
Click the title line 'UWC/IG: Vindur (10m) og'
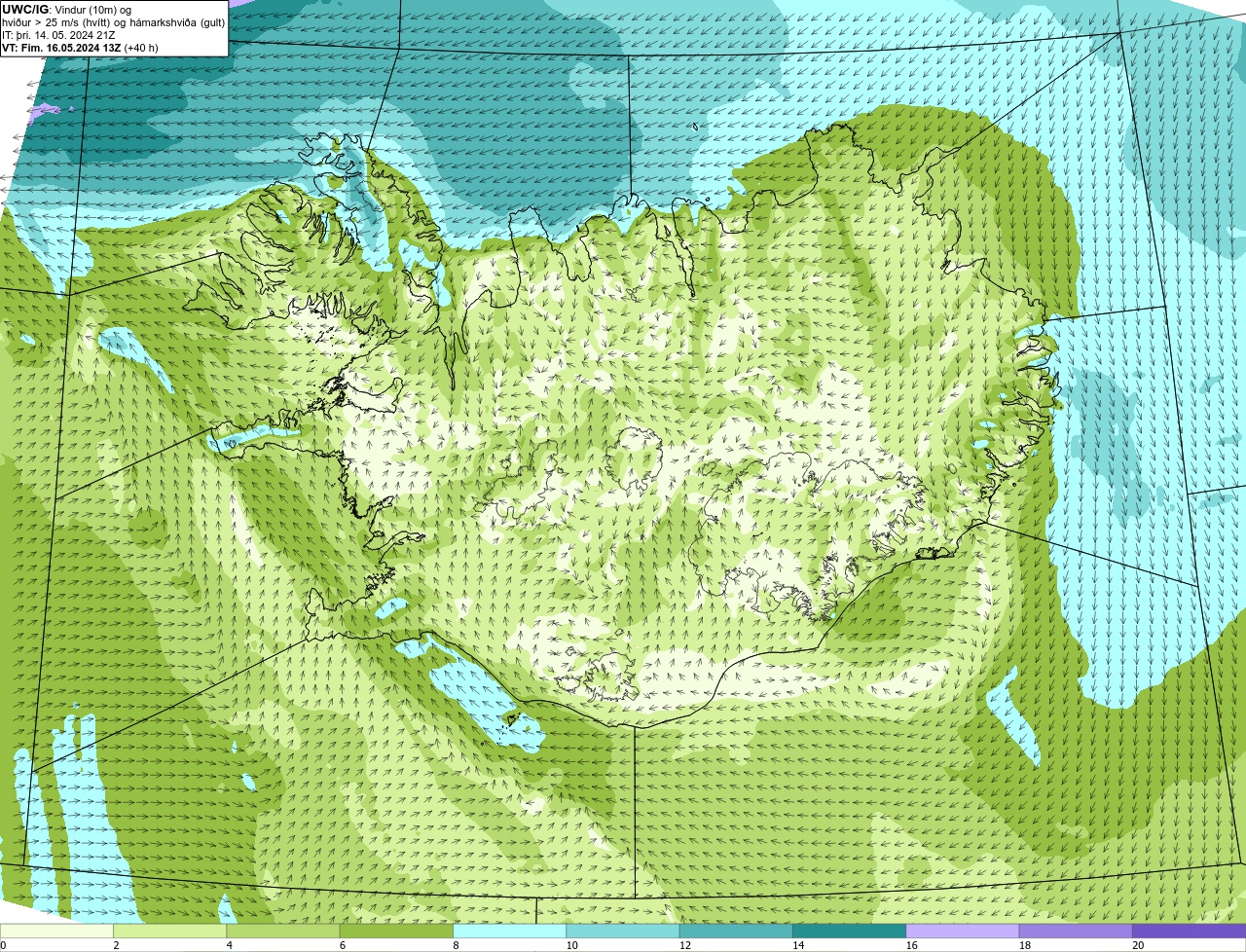(67, 10)
